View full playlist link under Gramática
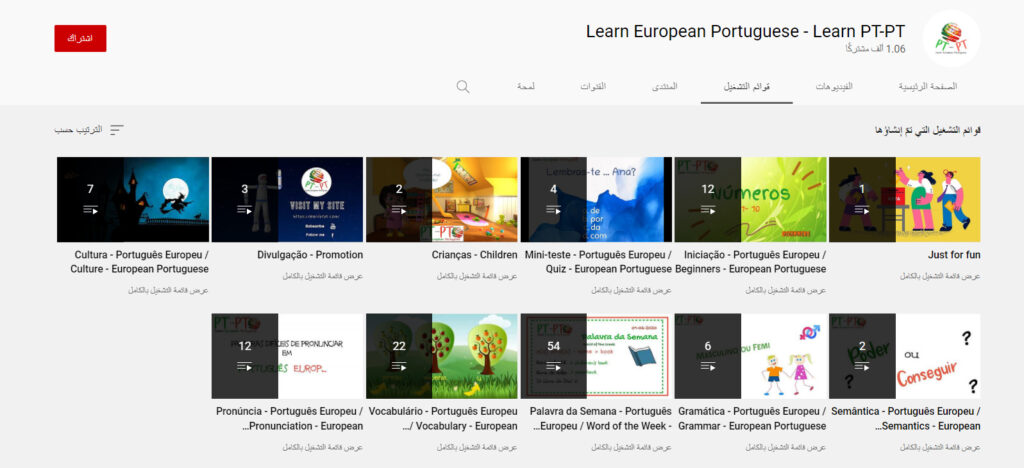Screen dimensions: 1024x468 click(x=786, y=448)
